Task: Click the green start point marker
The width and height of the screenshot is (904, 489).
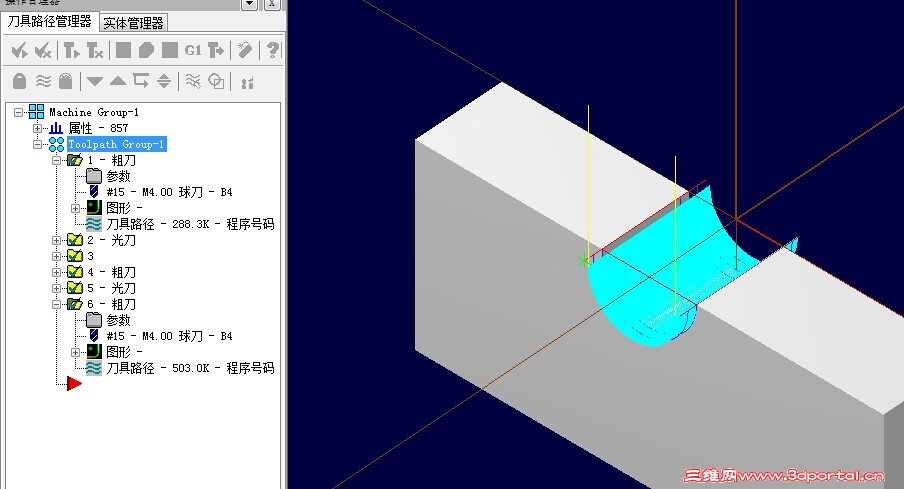Action: [583, 261]
